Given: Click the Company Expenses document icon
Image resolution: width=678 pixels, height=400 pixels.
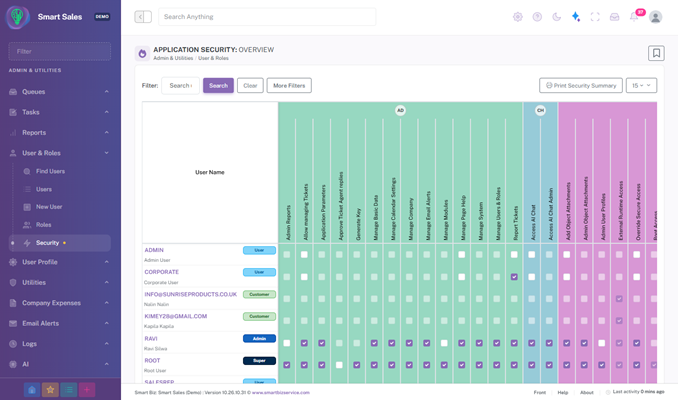Looking at the screenshot, I should (x=13, y=303).
